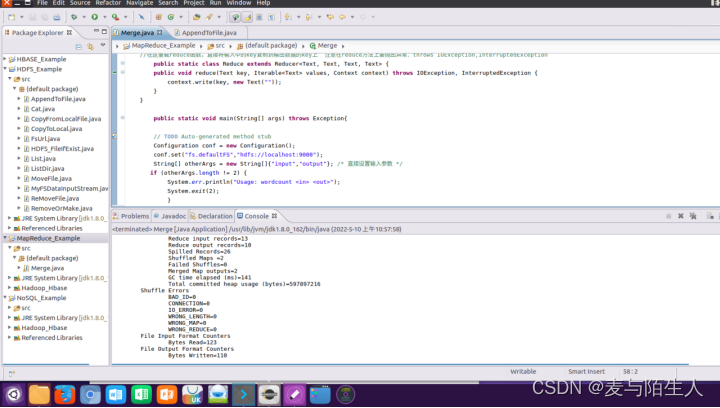Image resolution: width=720 pixels, height=408 pixels.
Task: Open the Files manager folder in the dock
Action: tap(39, 395)
